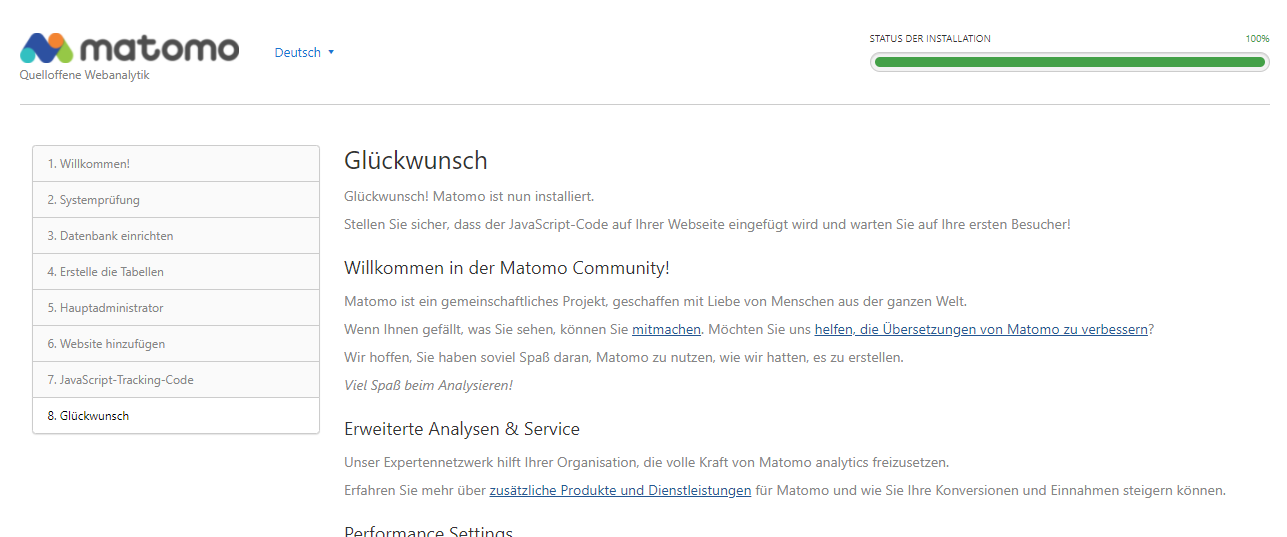This screenshot has height=537, width=1287.
Task: Click the Quelloffene Webanalytik tagline
Action: pyautogui.click(x=85, y=75)
